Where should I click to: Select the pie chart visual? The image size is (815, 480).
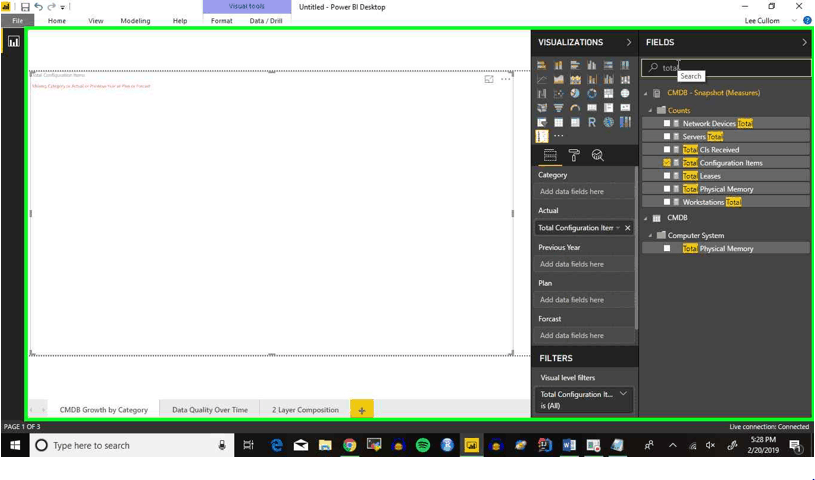pos(575,94)
